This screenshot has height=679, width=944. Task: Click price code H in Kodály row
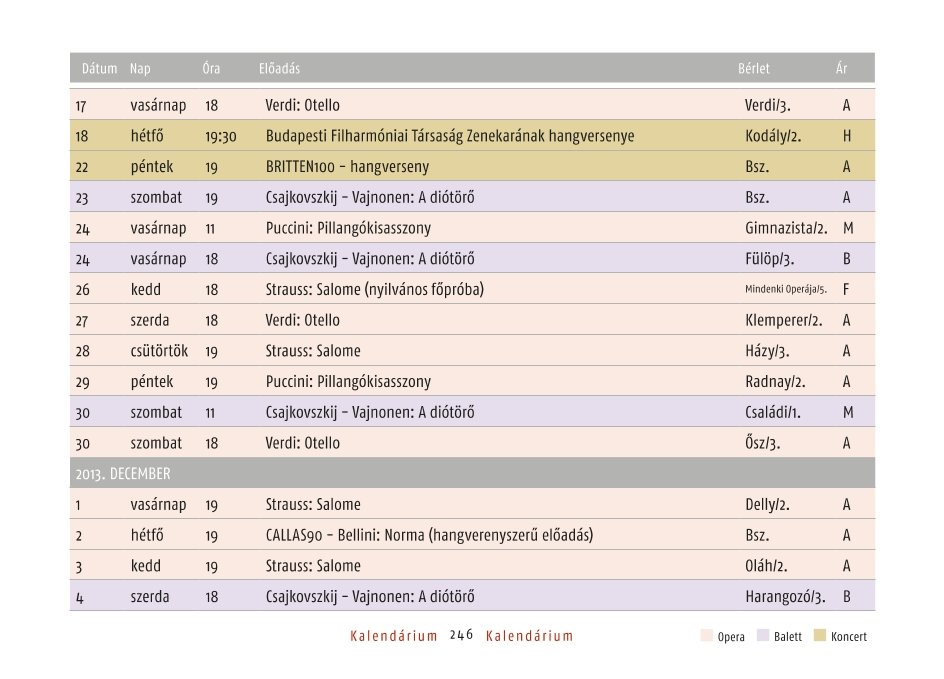(846, 136)
